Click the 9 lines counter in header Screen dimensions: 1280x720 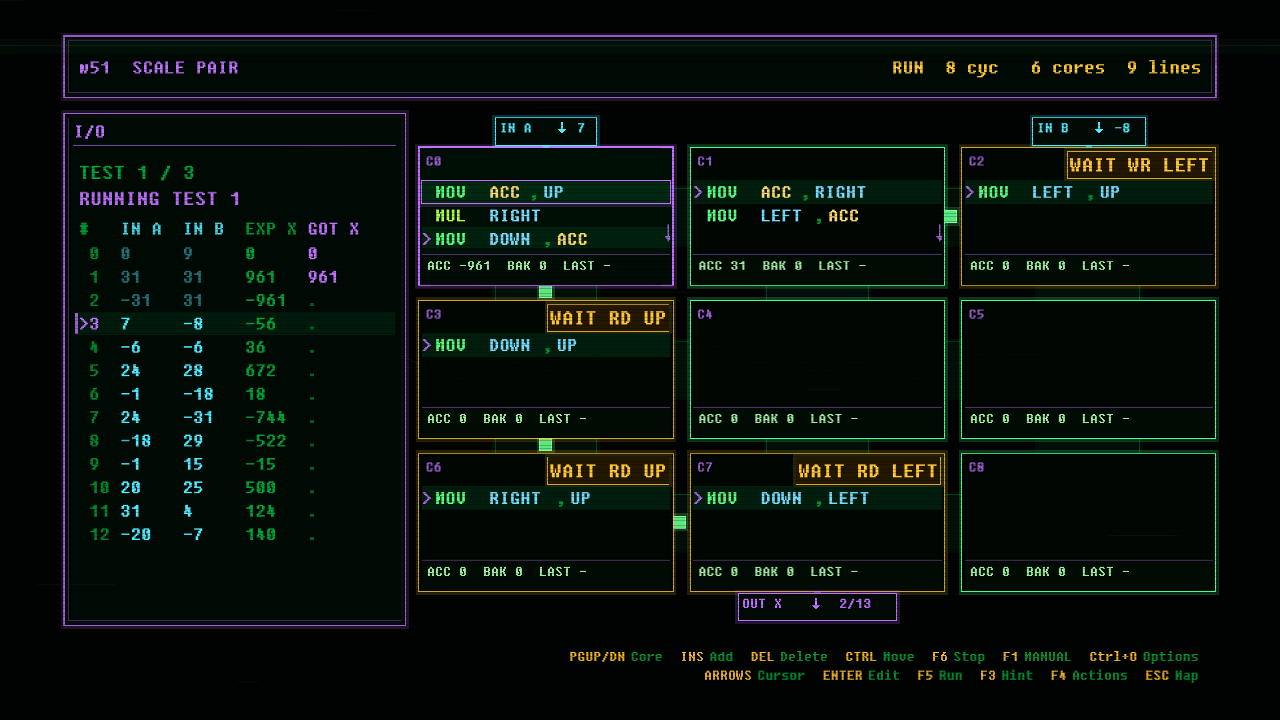point(1164,68)
